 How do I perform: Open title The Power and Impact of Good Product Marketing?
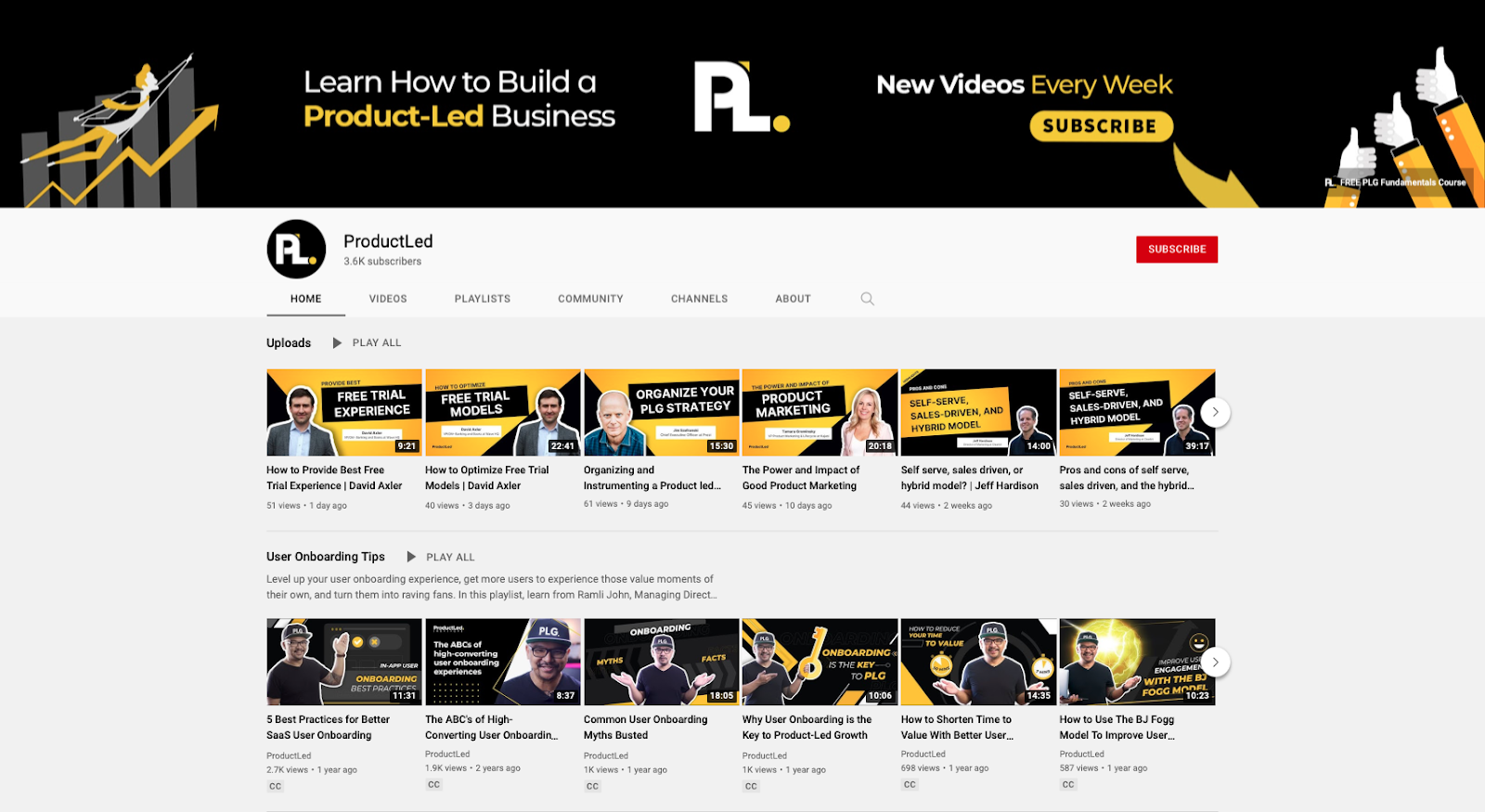[x=801, y=478]
